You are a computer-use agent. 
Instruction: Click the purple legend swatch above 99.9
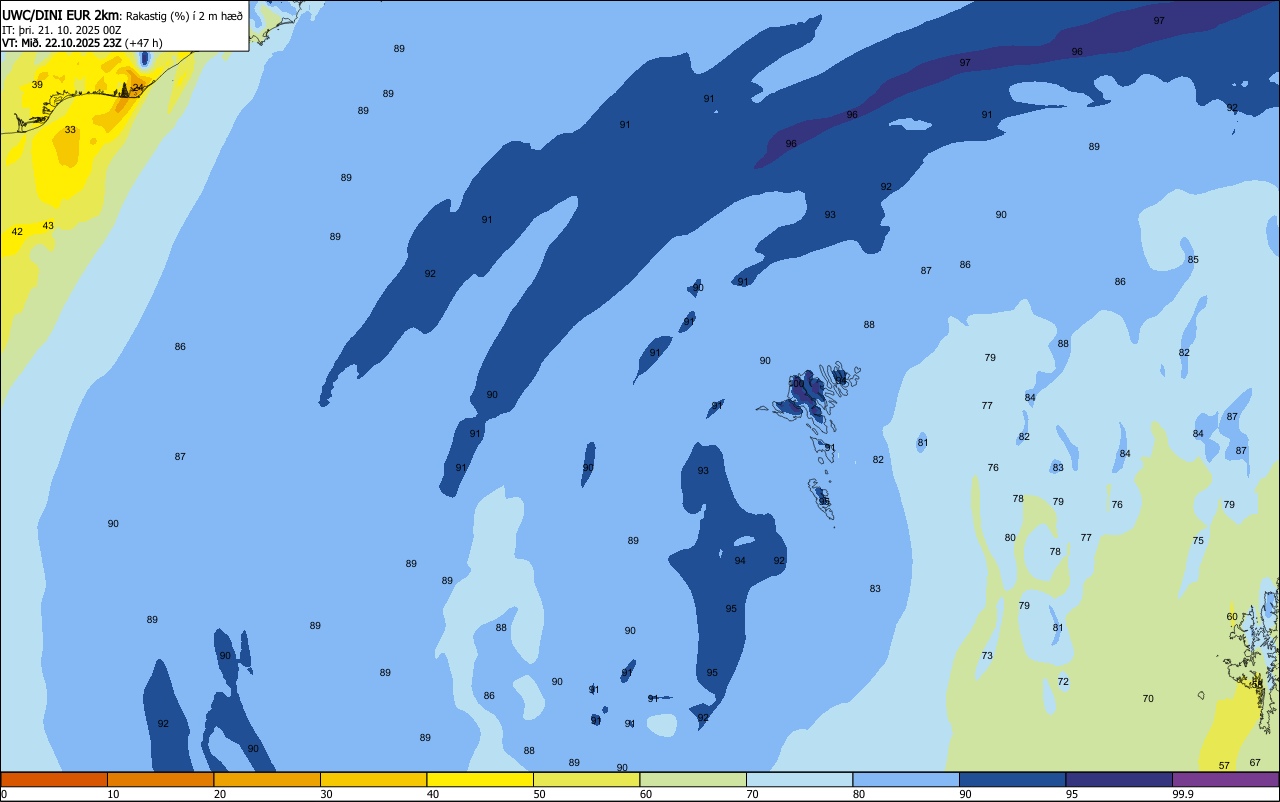click(1225, 779)
